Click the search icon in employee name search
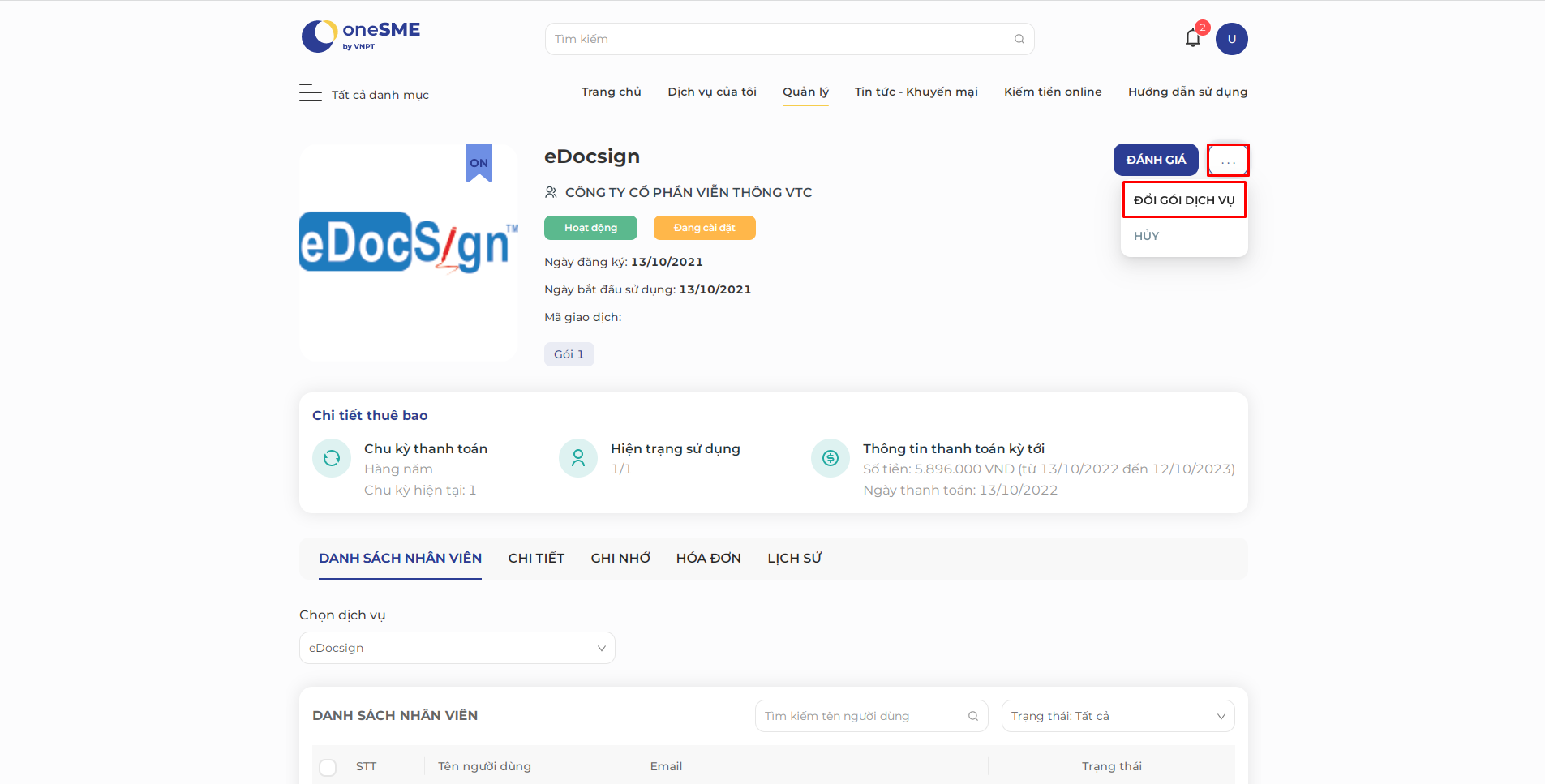 (x=972, y=716)
